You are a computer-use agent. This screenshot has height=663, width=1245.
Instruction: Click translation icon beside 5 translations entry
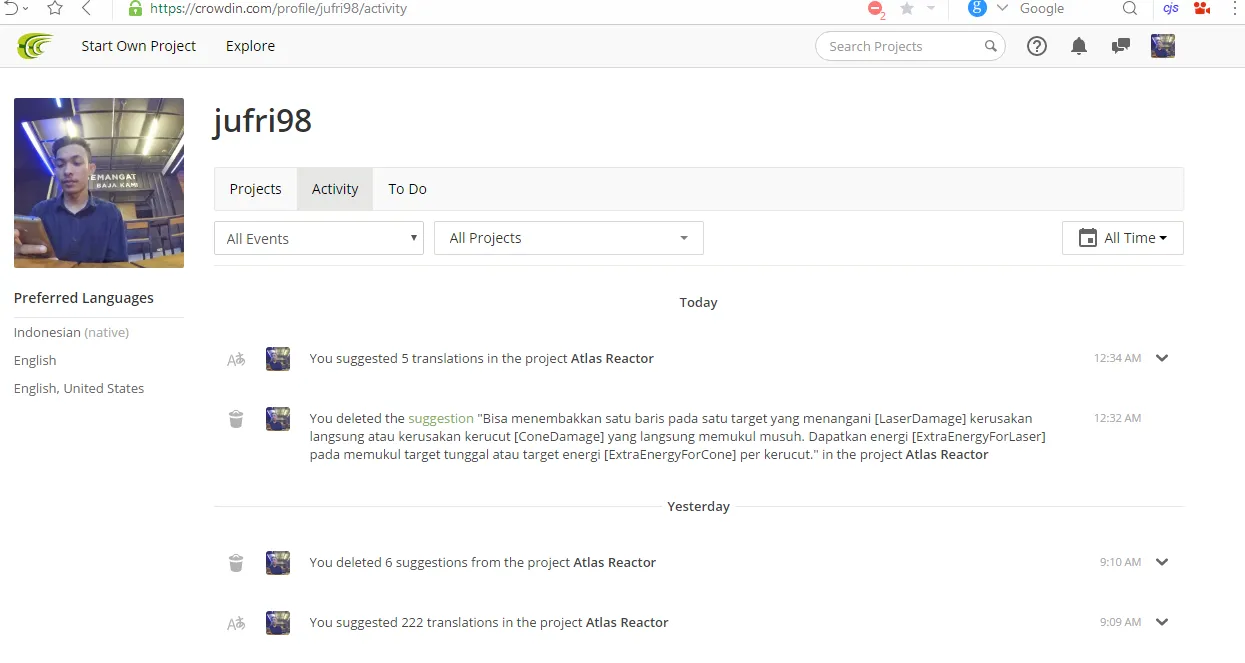pos(236,359)
